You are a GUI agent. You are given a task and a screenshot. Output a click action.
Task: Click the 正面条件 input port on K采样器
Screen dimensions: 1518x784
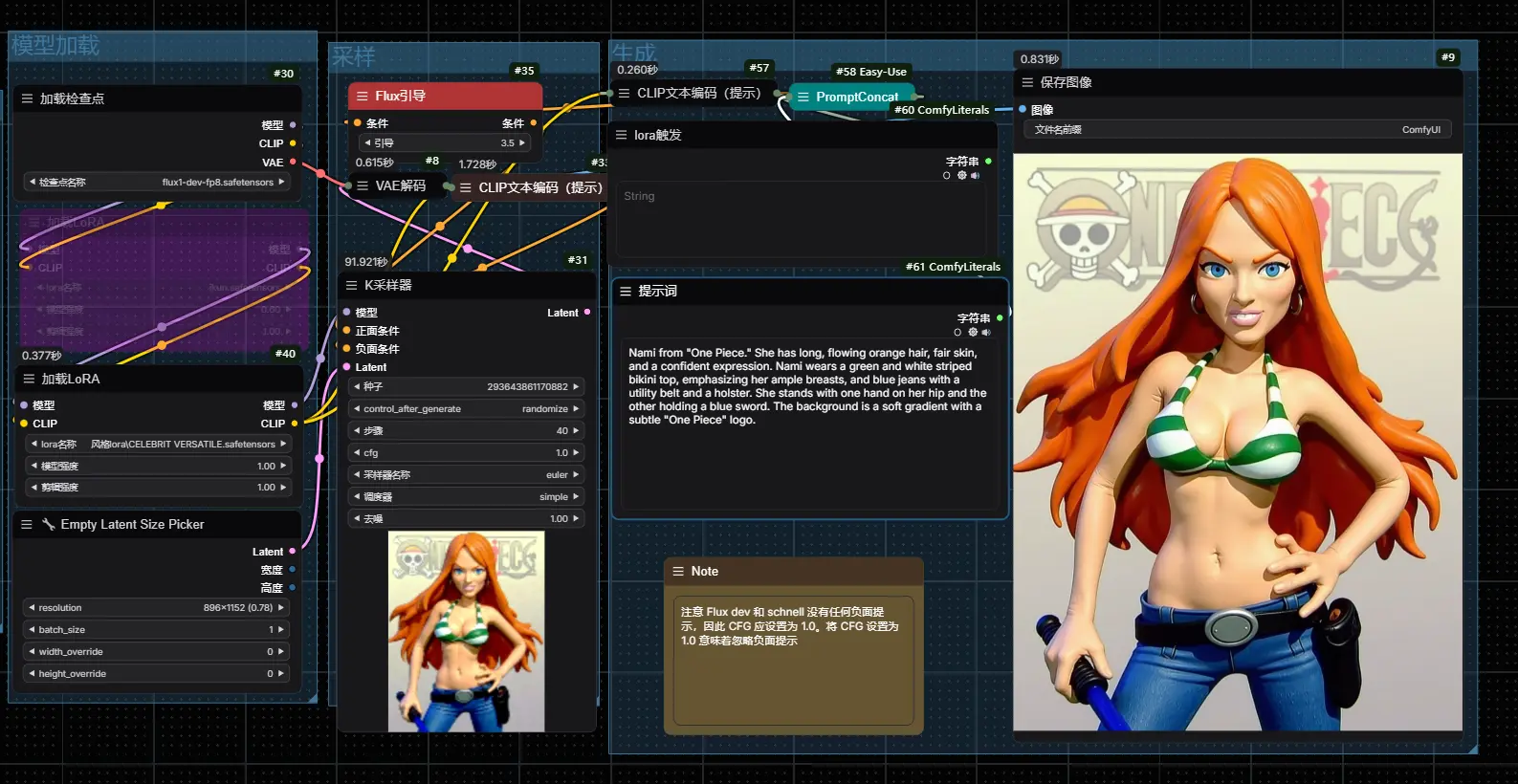(346, 331)
